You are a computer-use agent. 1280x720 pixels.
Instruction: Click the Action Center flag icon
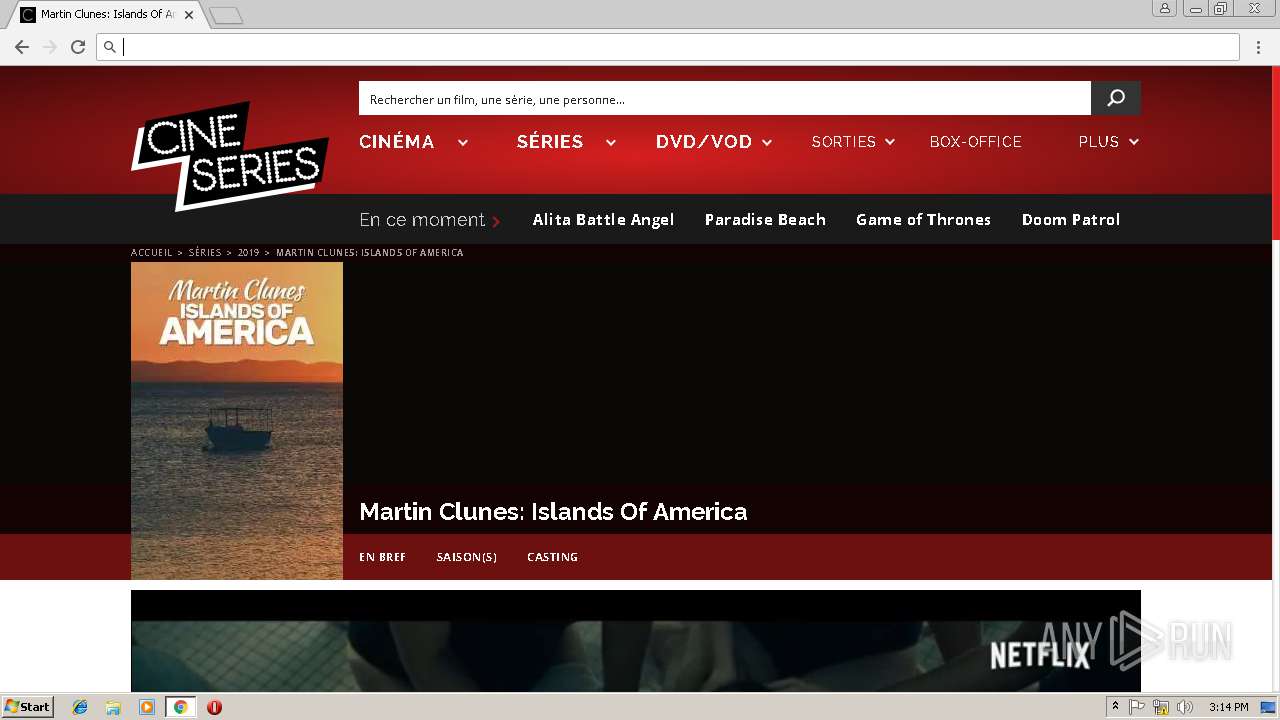[x=1137, y=707]
